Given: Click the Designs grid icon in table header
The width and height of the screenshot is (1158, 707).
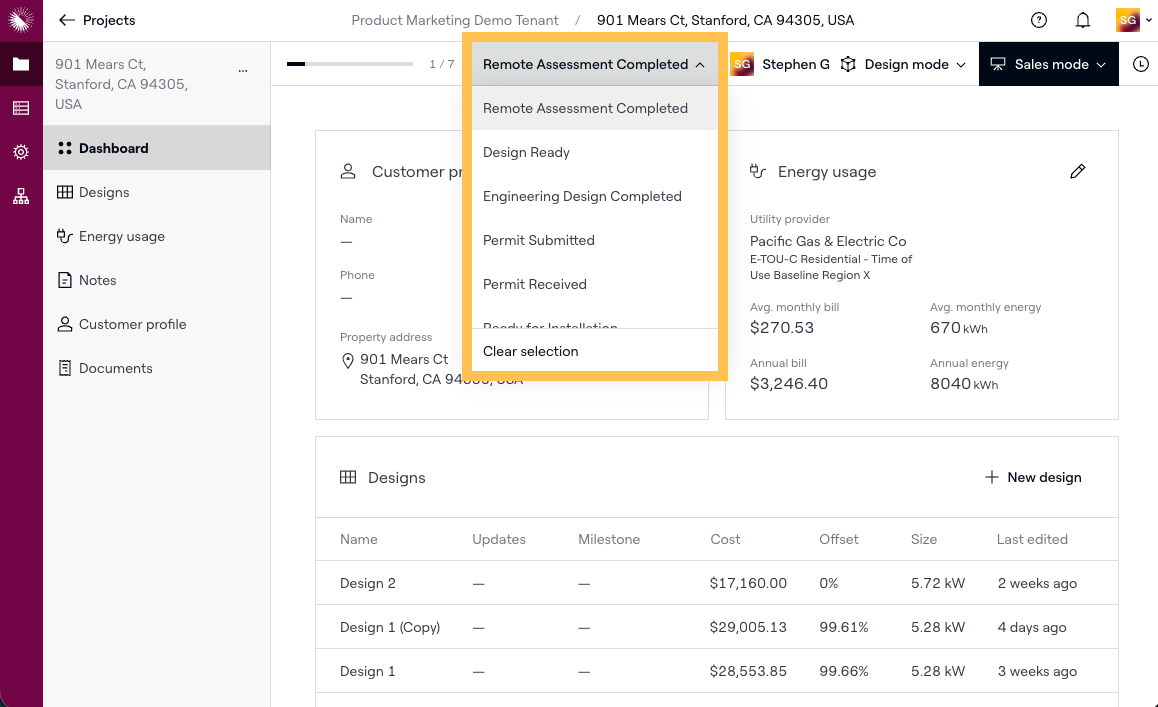Looking at the screenshot, I should tap(348, 477).
